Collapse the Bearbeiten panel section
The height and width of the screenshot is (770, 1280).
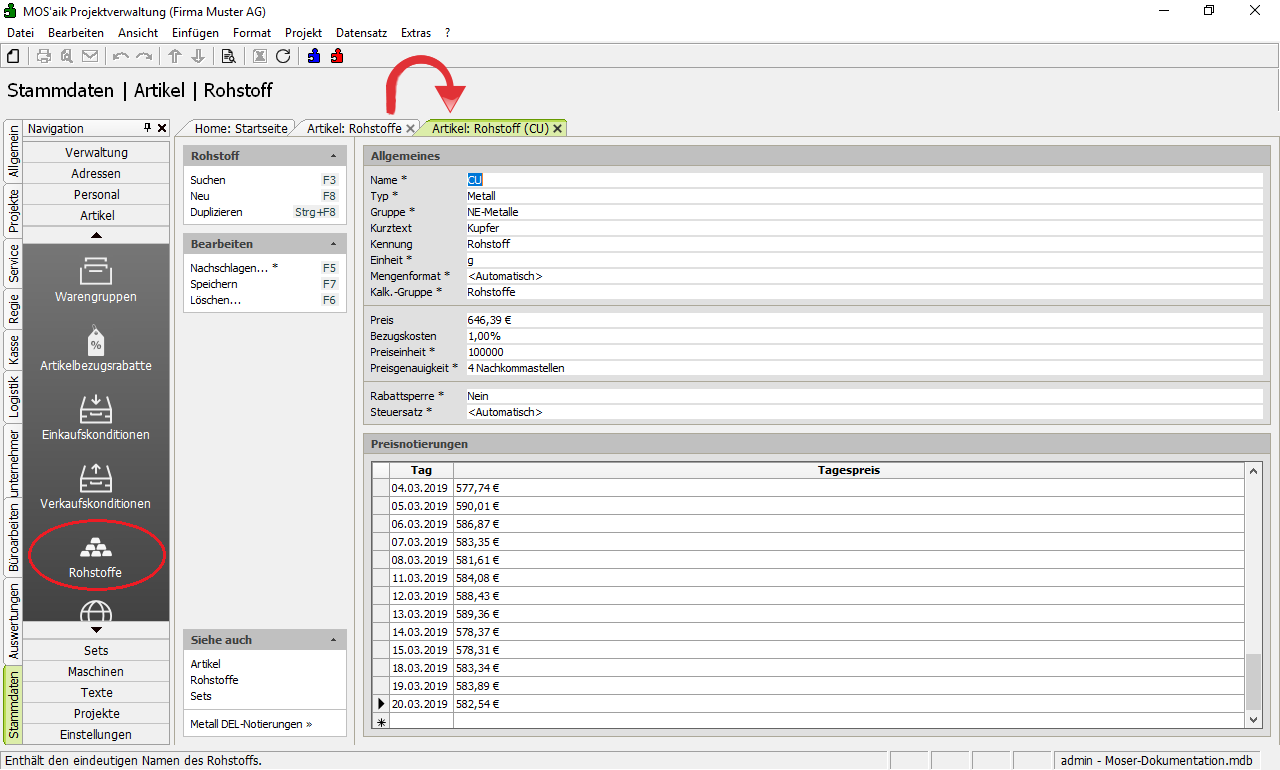tap(333, 244)
